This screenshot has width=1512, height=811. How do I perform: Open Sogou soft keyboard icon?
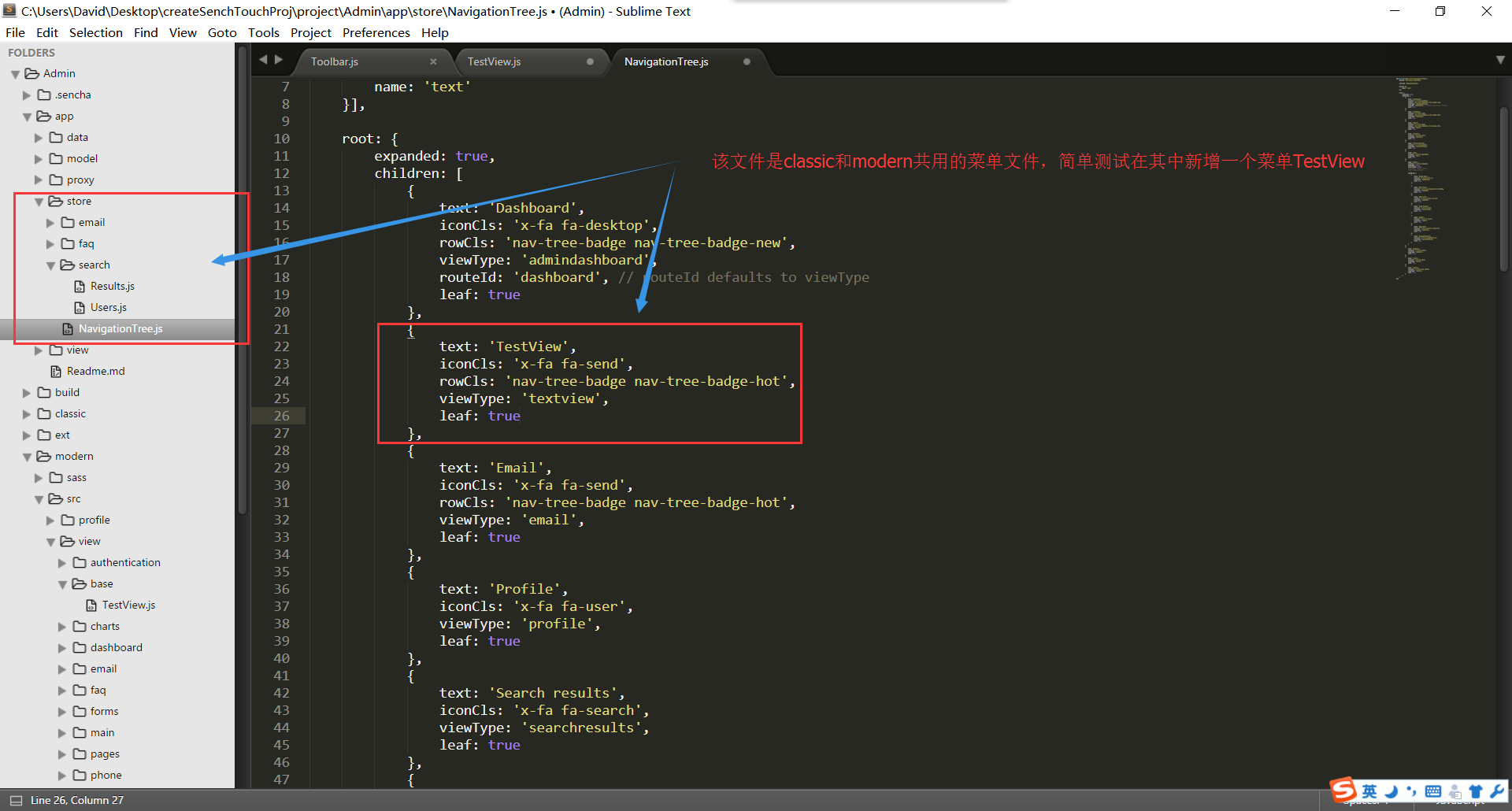coord(1433,791)
